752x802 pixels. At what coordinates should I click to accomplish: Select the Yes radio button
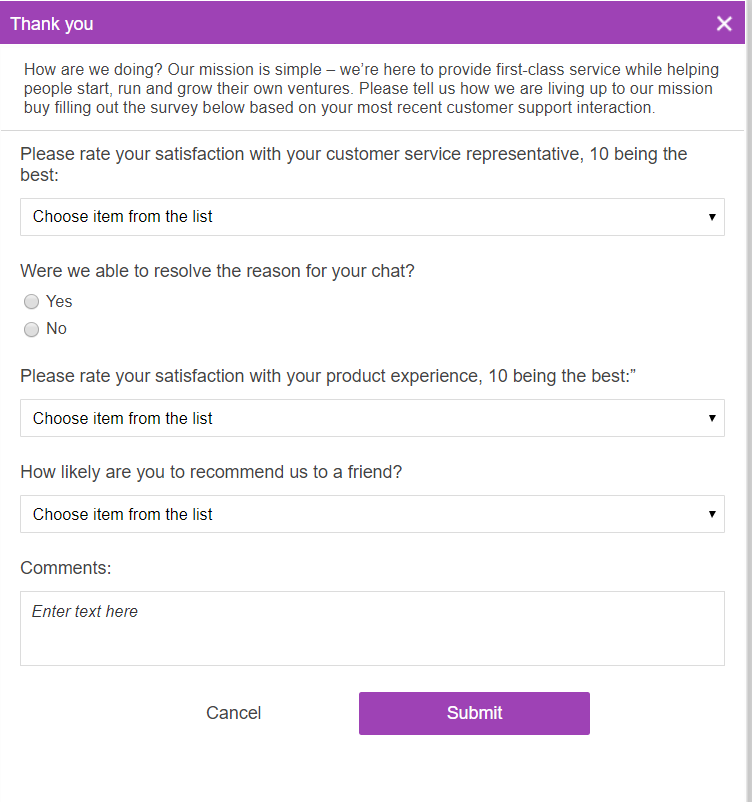(32, 302)
